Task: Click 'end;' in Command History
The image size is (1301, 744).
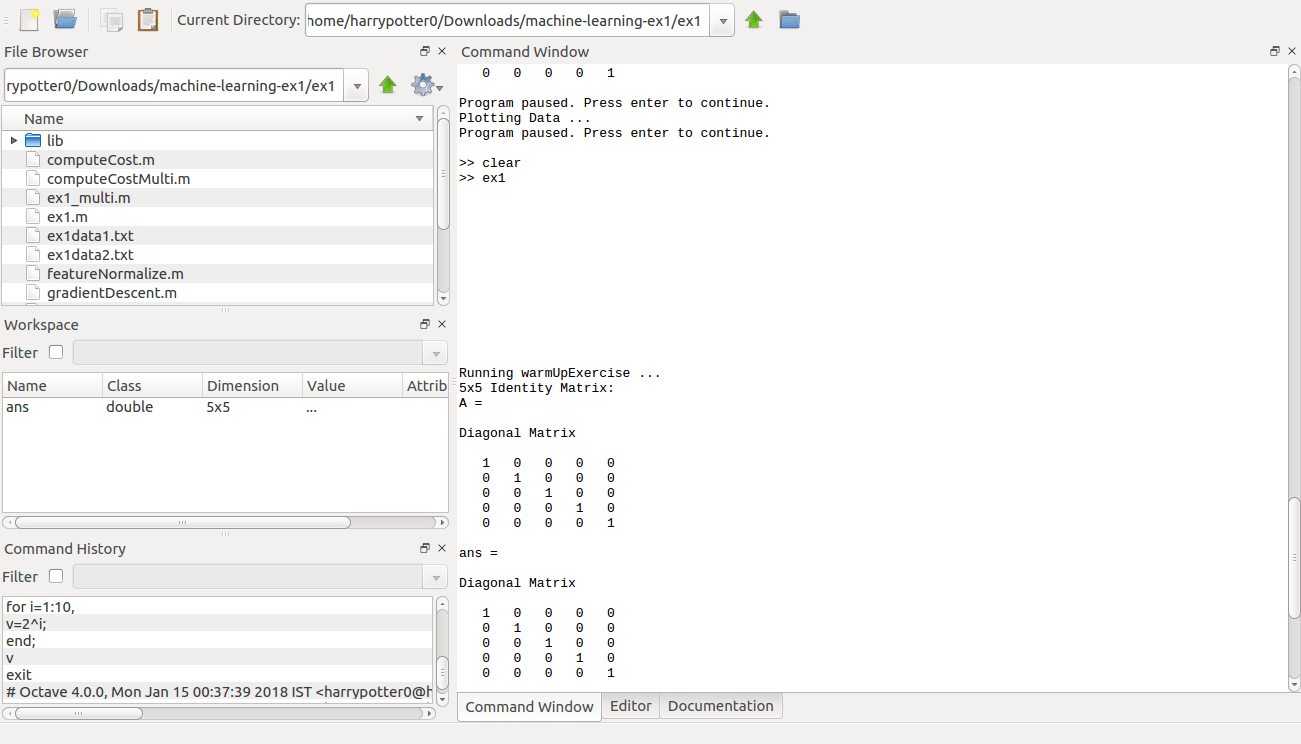Action: [x=21, y=641]
